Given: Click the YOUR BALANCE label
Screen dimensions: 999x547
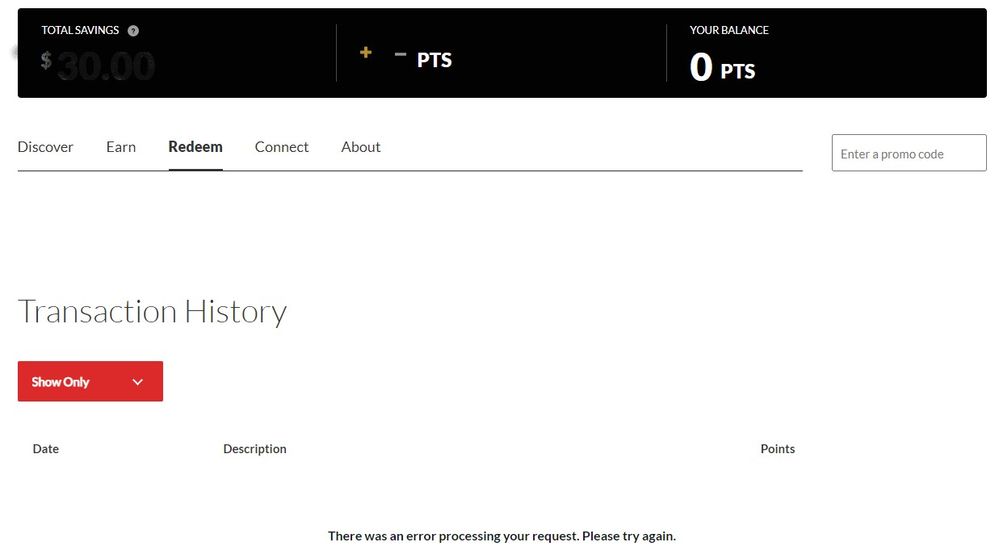Looking at the screenshot, I should [729, 31].
